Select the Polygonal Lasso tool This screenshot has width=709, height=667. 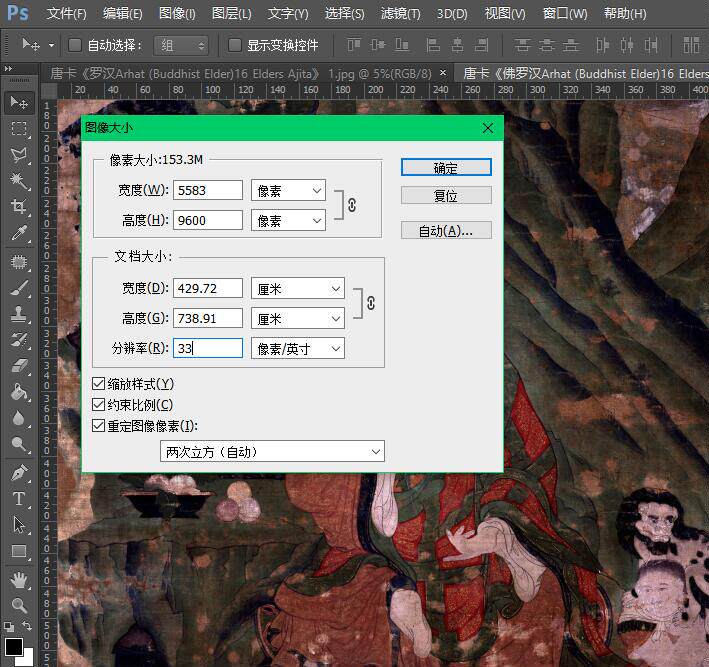(19, 155)
